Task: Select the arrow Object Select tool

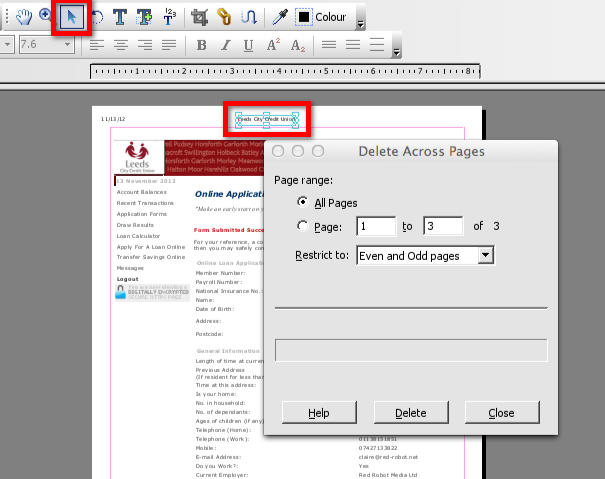Action: [72, 17]
